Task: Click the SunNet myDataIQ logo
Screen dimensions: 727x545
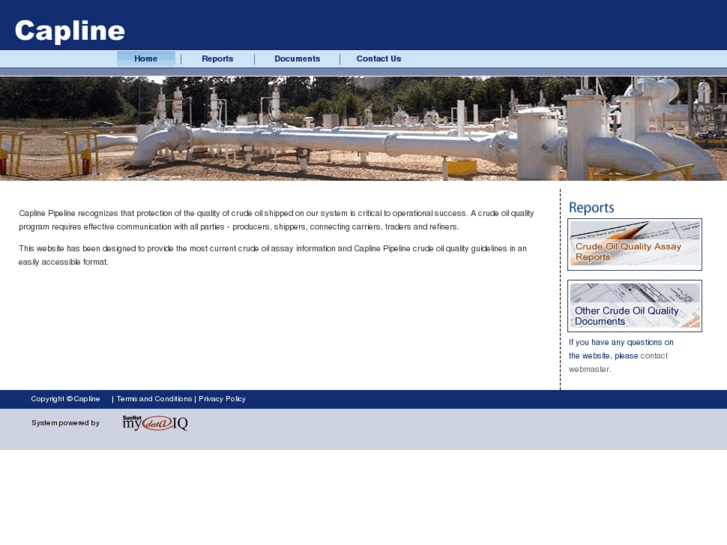Action: pyautogui.click(x=155, y=423)
